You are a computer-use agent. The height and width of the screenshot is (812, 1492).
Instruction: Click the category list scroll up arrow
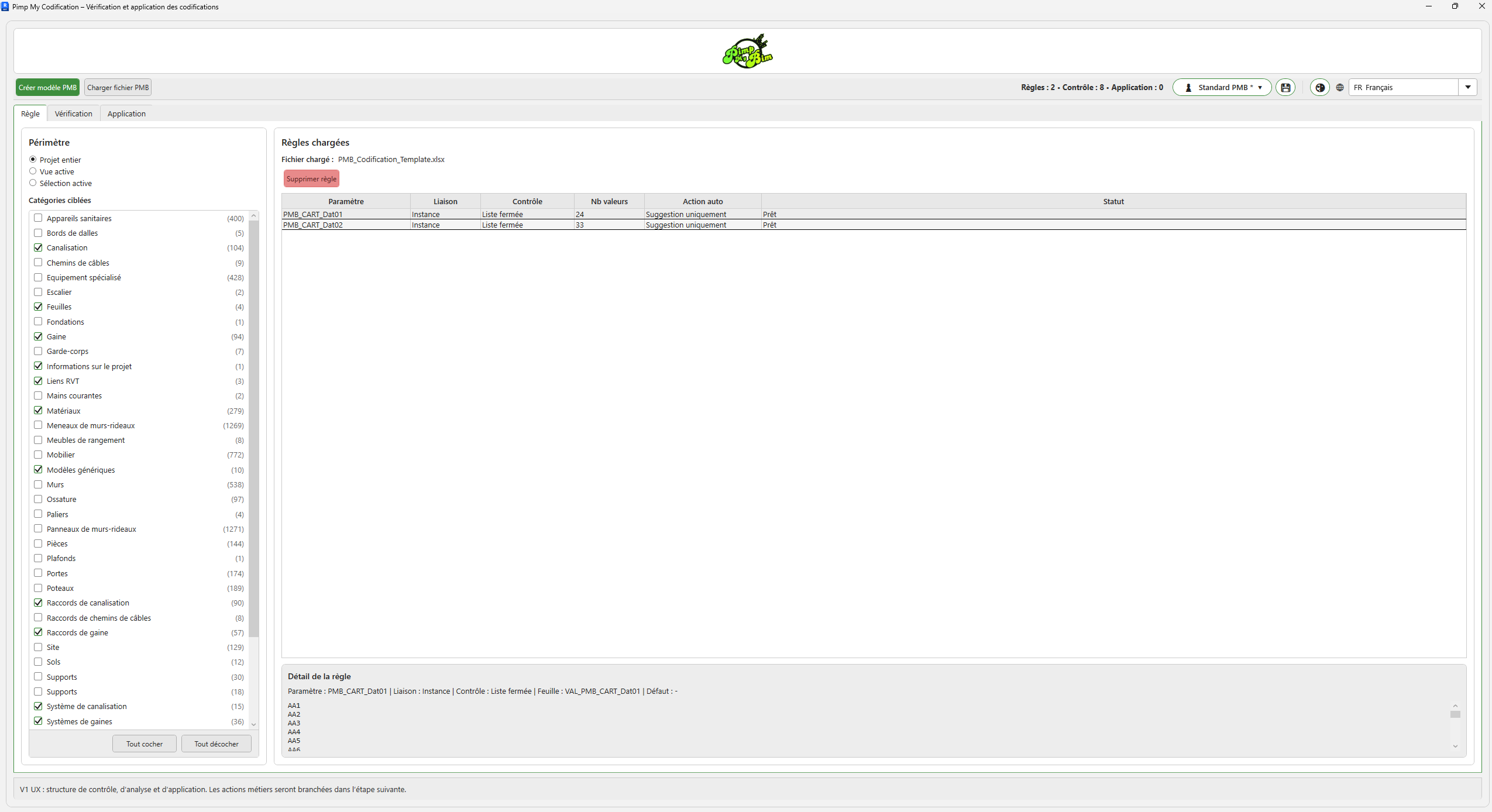coord(253,216)
